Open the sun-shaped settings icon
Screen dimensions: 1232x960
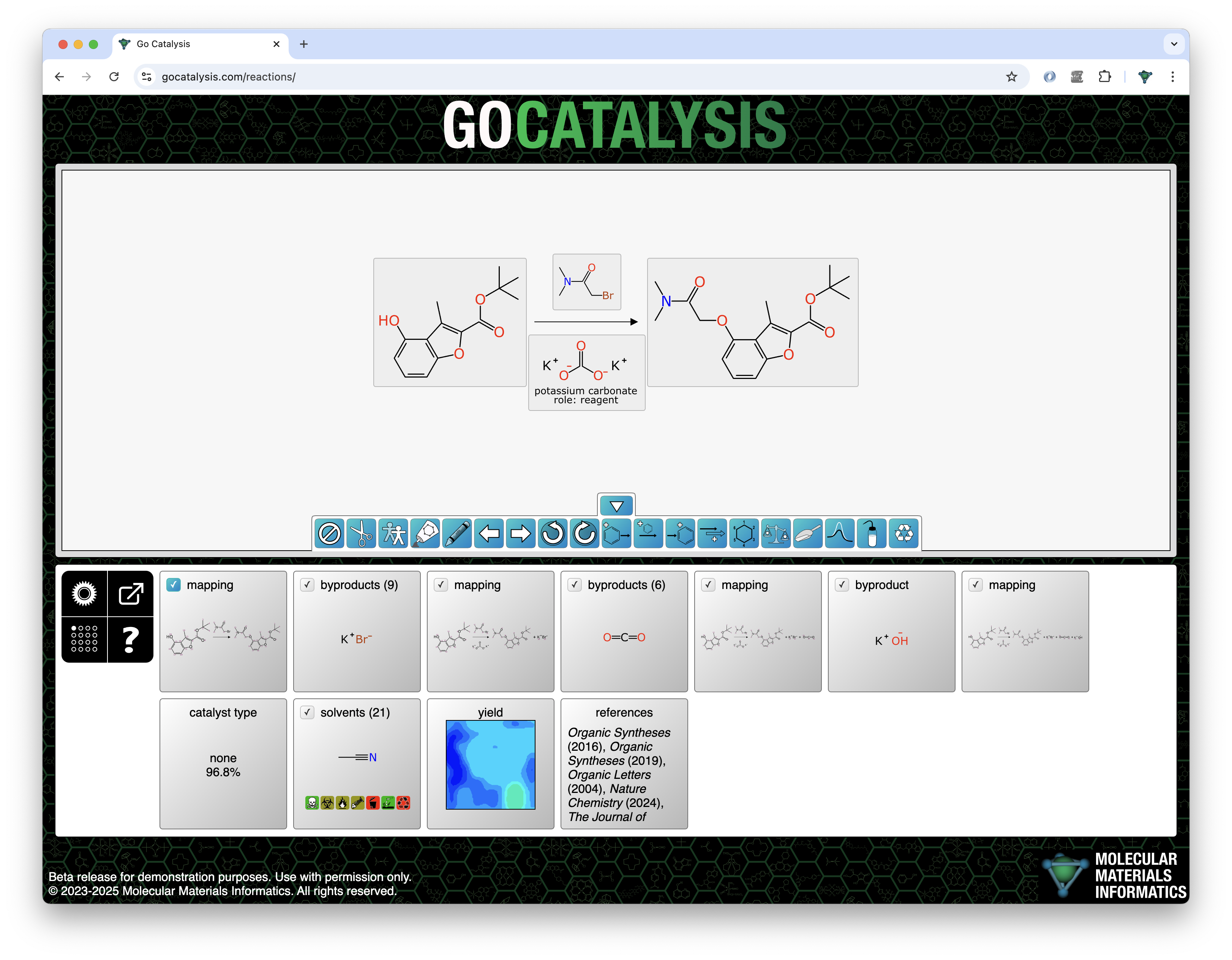(84, 594)
